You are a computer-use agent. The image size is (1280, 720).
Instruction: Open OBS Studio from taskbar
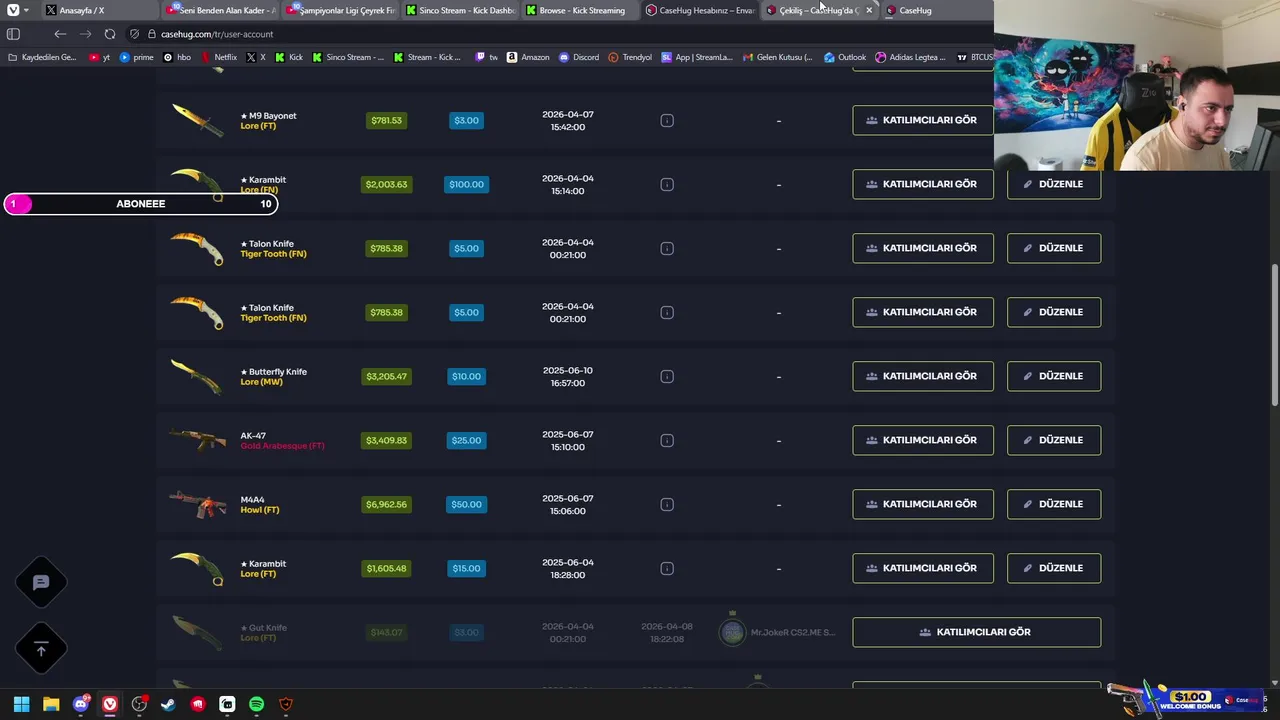[x=139, y=704]
